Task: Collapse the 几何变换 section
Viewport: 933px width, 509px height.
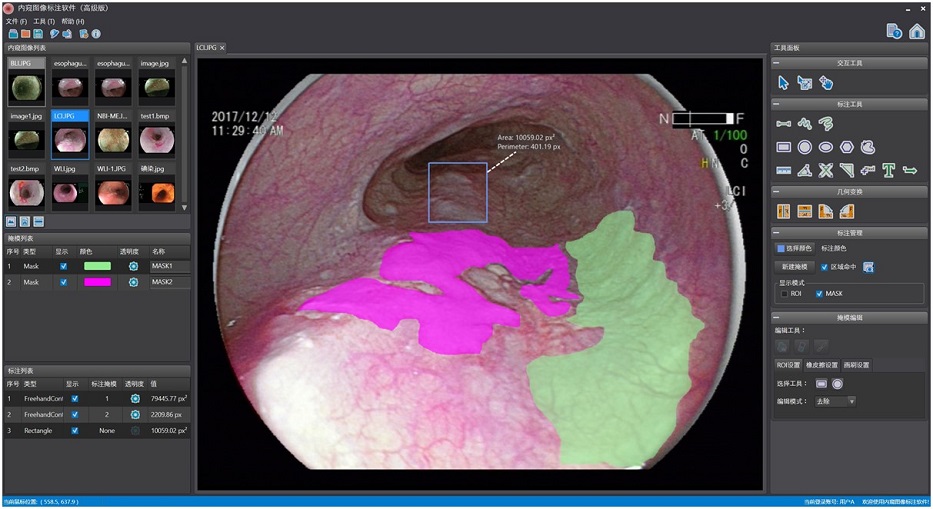Action: pyautogui.click(x=776, y=192)
